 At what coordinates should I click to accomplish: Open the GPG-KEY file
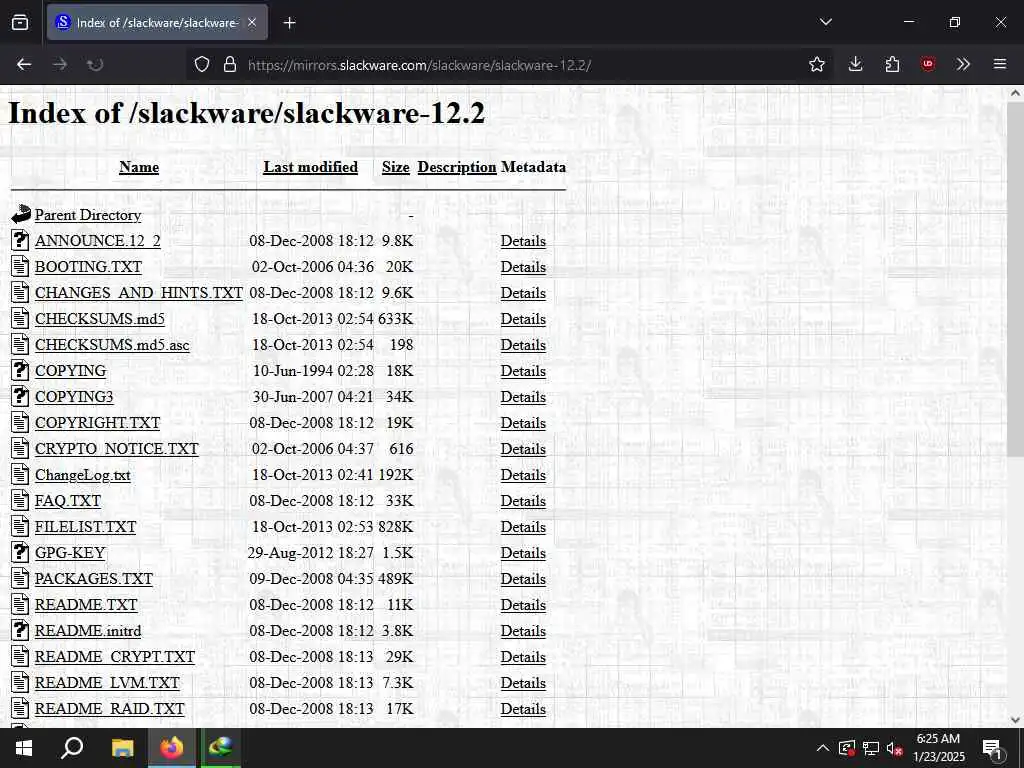[70, 553]
